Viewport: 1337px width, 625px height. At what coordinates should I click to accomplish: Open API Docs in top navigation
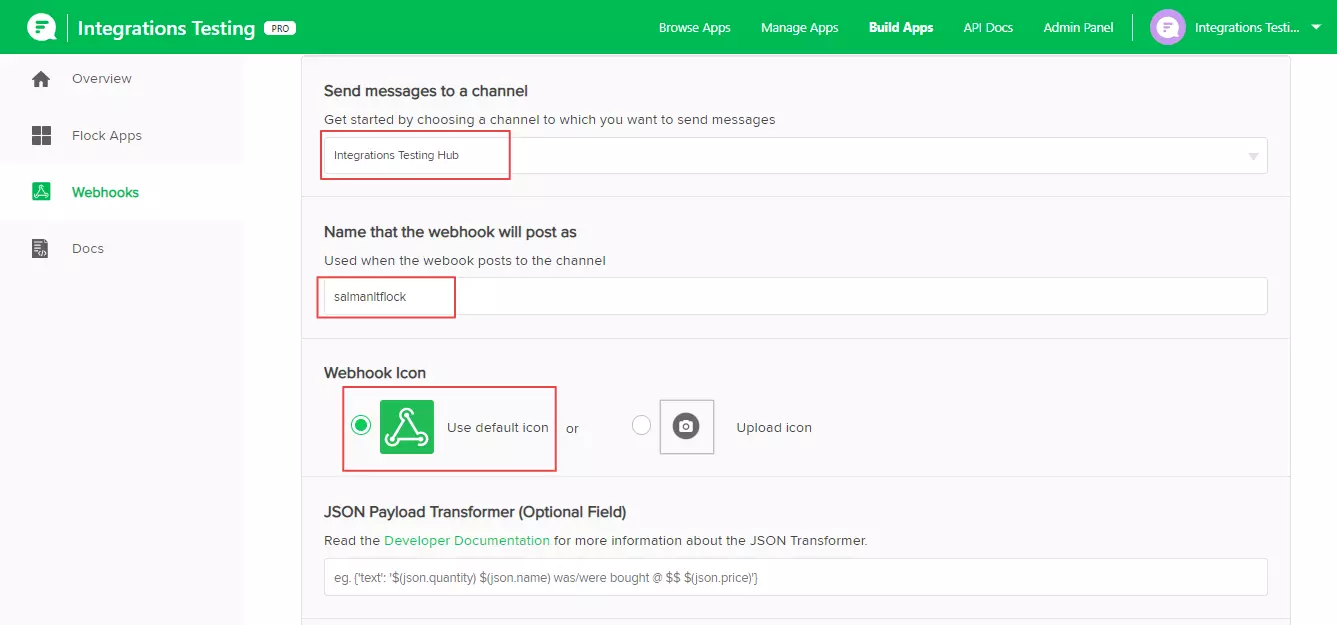pos(988,28)
